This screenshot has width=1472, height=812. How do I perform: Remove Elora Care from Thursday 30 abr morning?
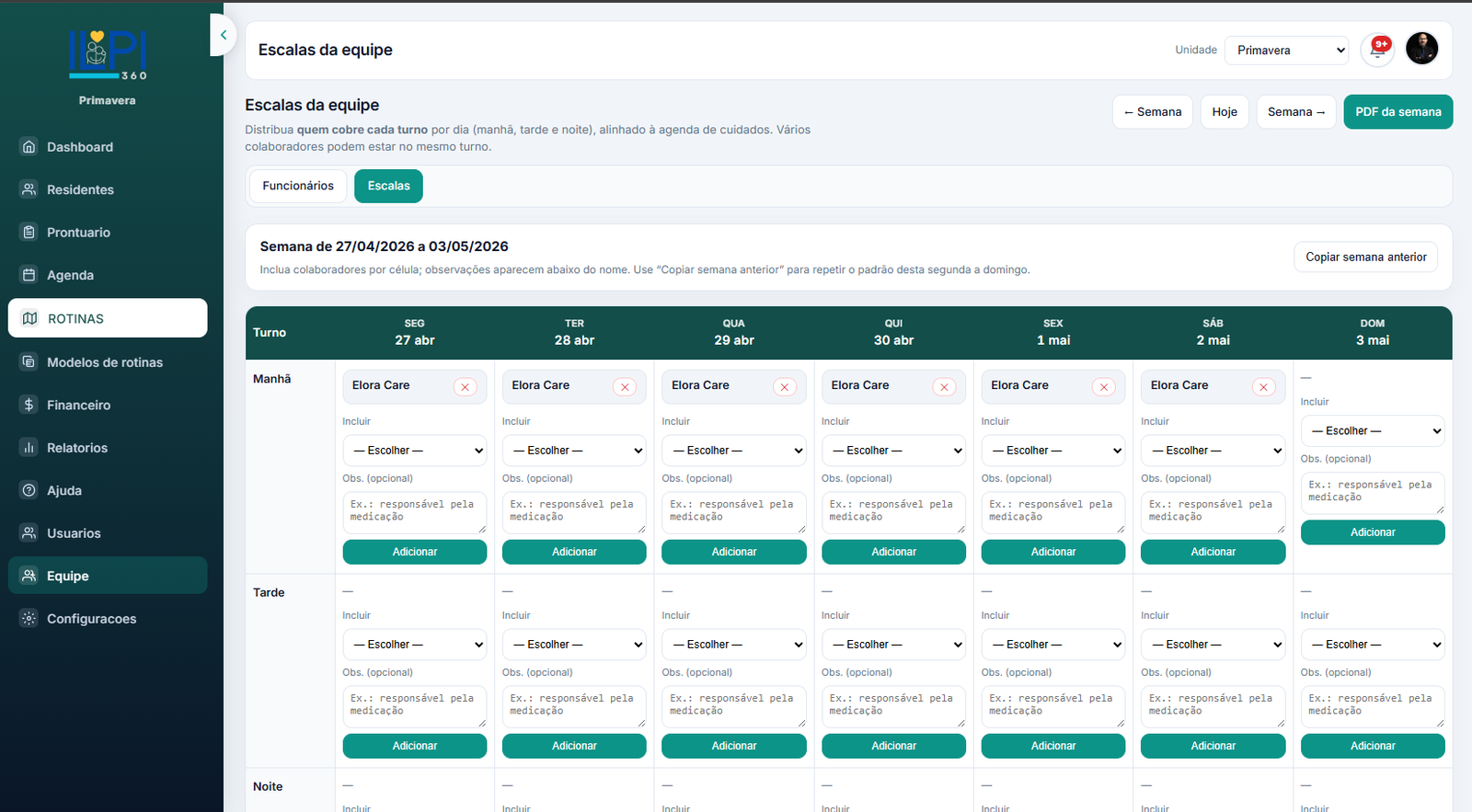(944, 387)
